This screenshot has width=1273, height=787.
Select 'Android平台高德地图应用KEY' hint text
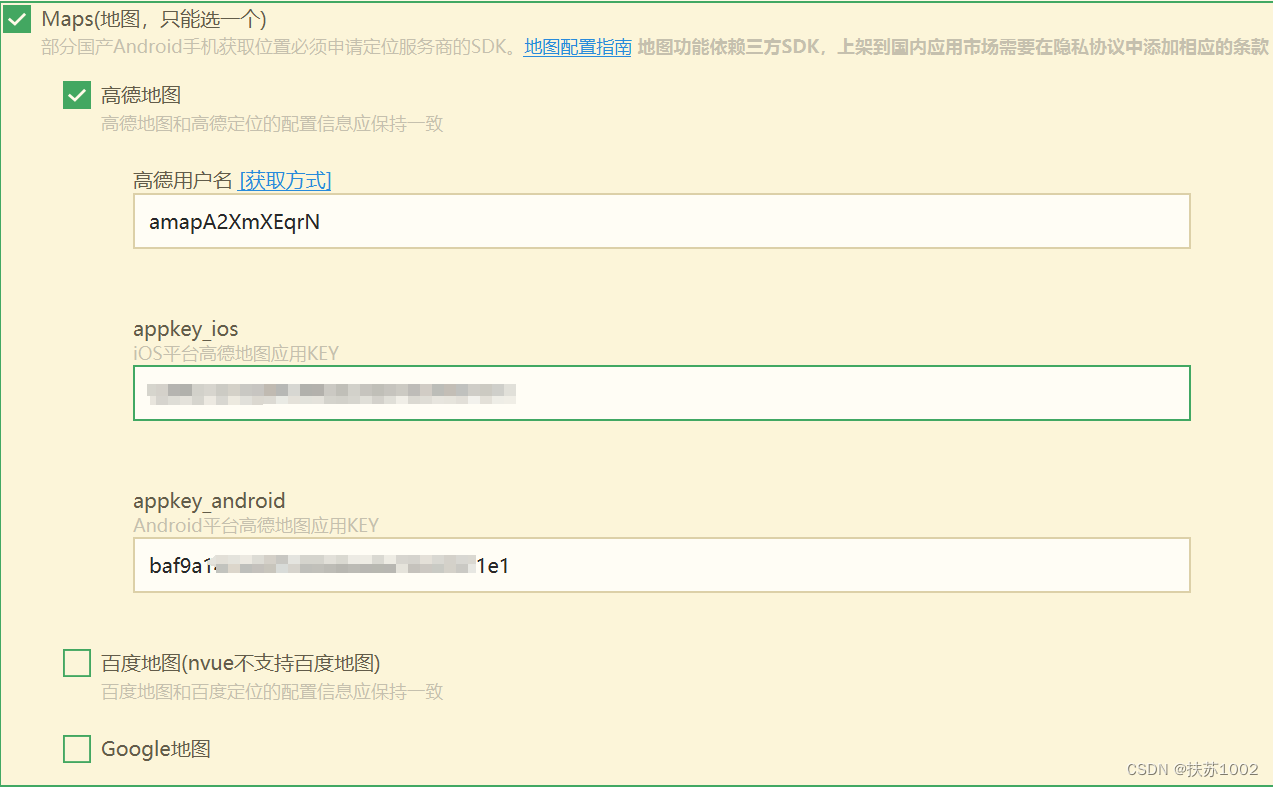pyautogui.click(x=256, y=525)
